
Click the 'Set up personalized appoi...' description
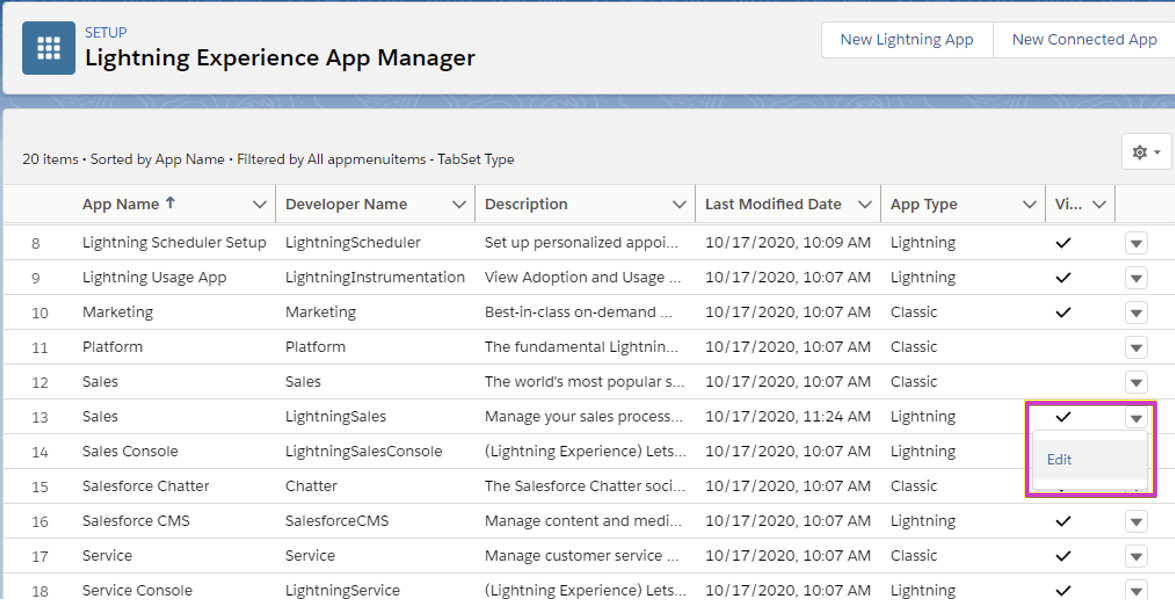pyautogui.click(x=581, y=243)
